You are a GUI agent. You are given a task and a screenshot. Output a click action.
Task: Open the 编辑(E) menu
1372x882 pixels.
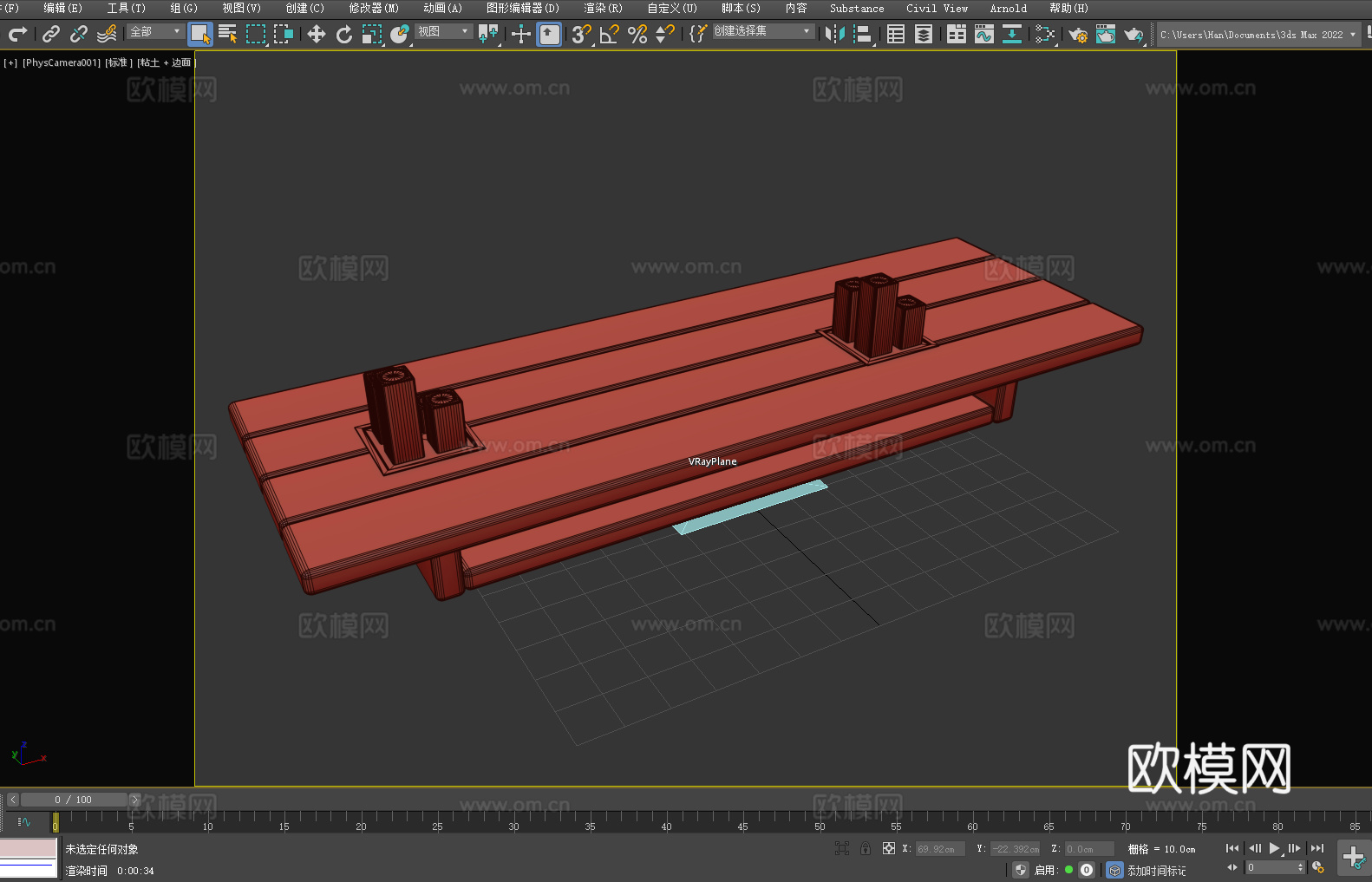(62, 8)
